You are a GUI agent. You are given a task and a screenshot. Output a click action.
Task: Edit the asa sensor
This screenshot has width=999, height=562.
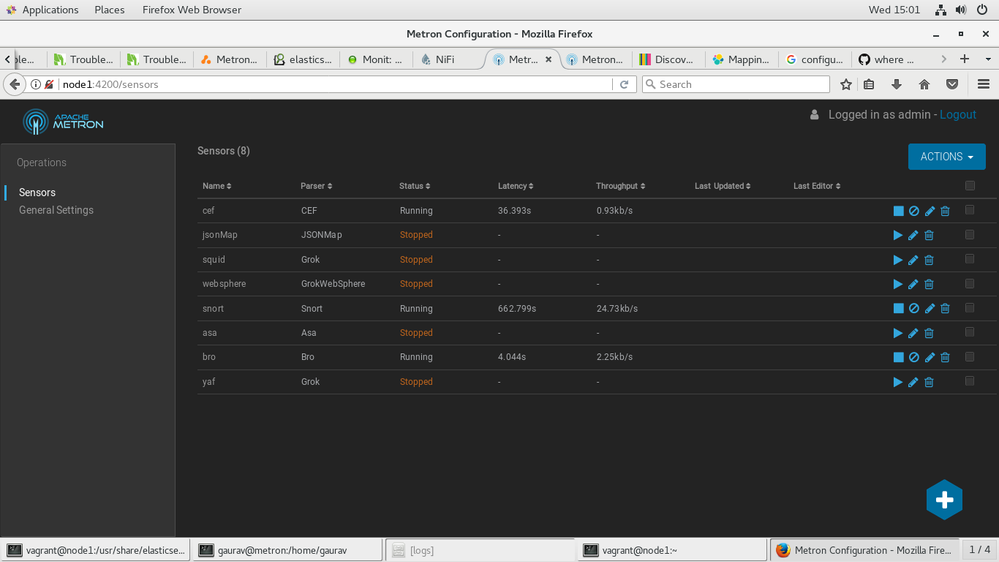click(x=913, y=333)
